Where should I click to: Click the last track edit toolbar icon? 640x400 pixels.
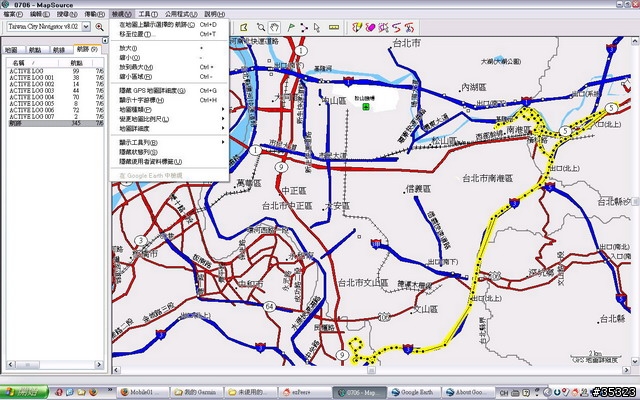[x=409, y=27]
